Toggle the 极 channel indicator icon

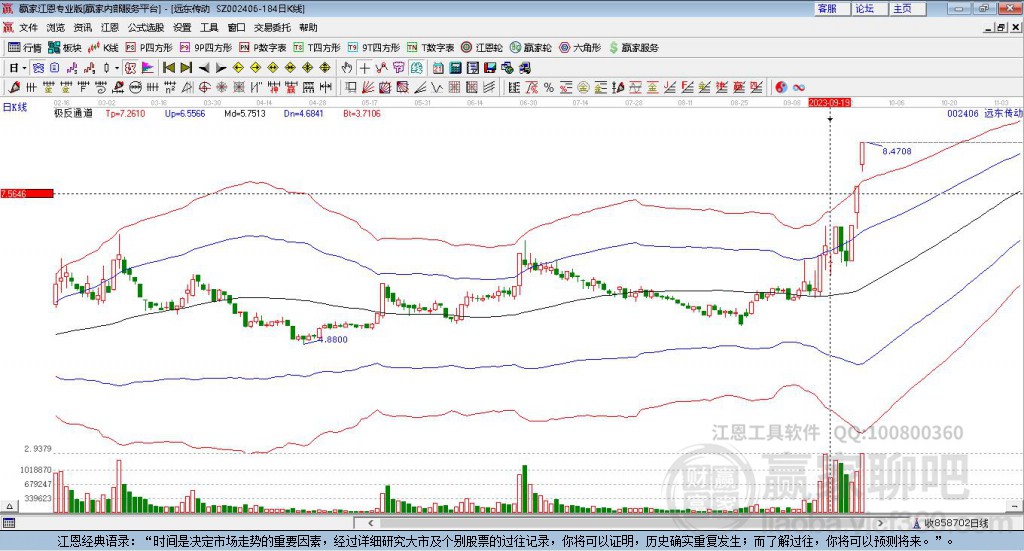(130, 68)
